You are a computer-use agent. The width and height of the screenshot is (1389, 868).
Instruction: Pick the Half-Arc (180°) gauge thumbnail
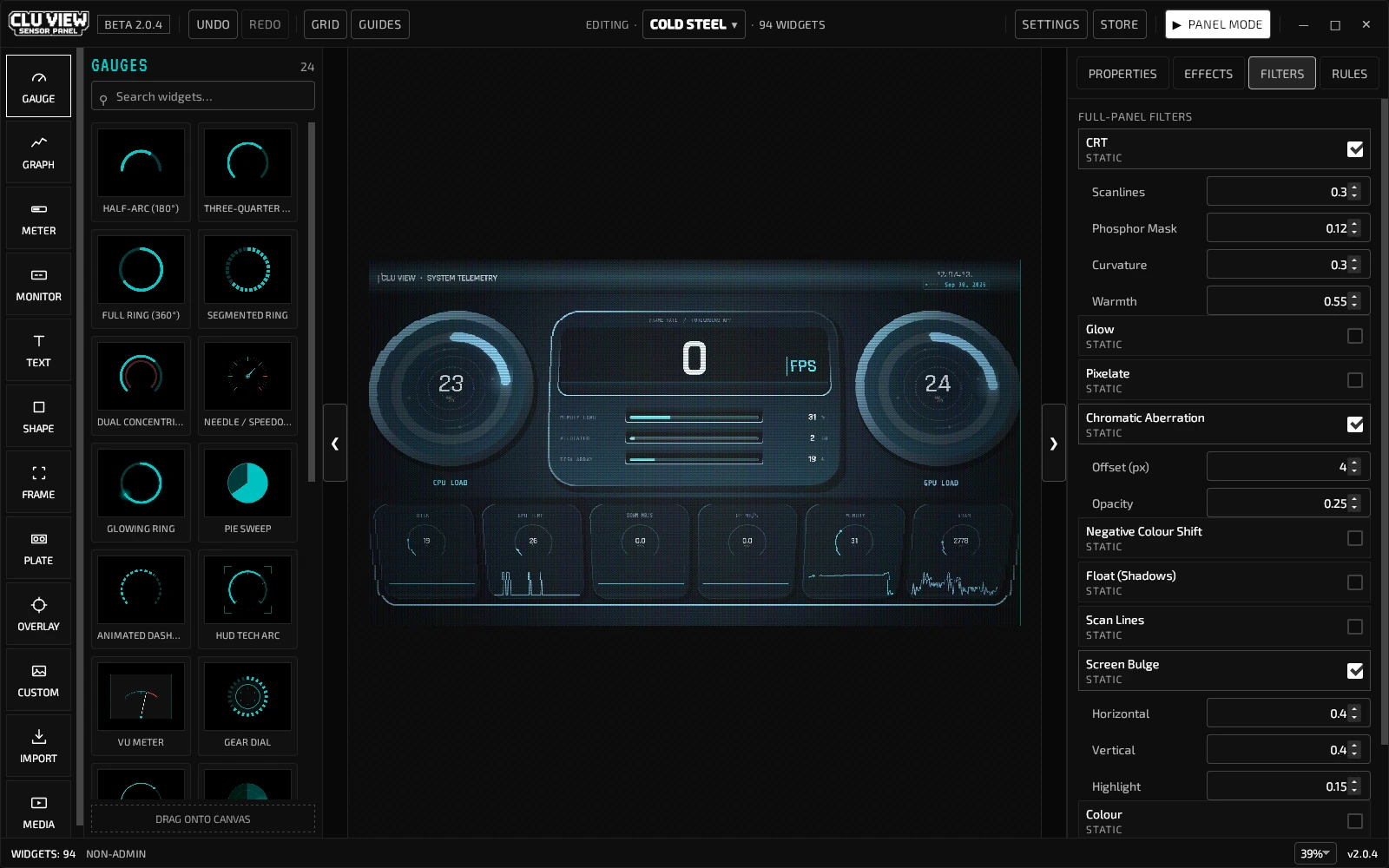[x=141, y=172]
